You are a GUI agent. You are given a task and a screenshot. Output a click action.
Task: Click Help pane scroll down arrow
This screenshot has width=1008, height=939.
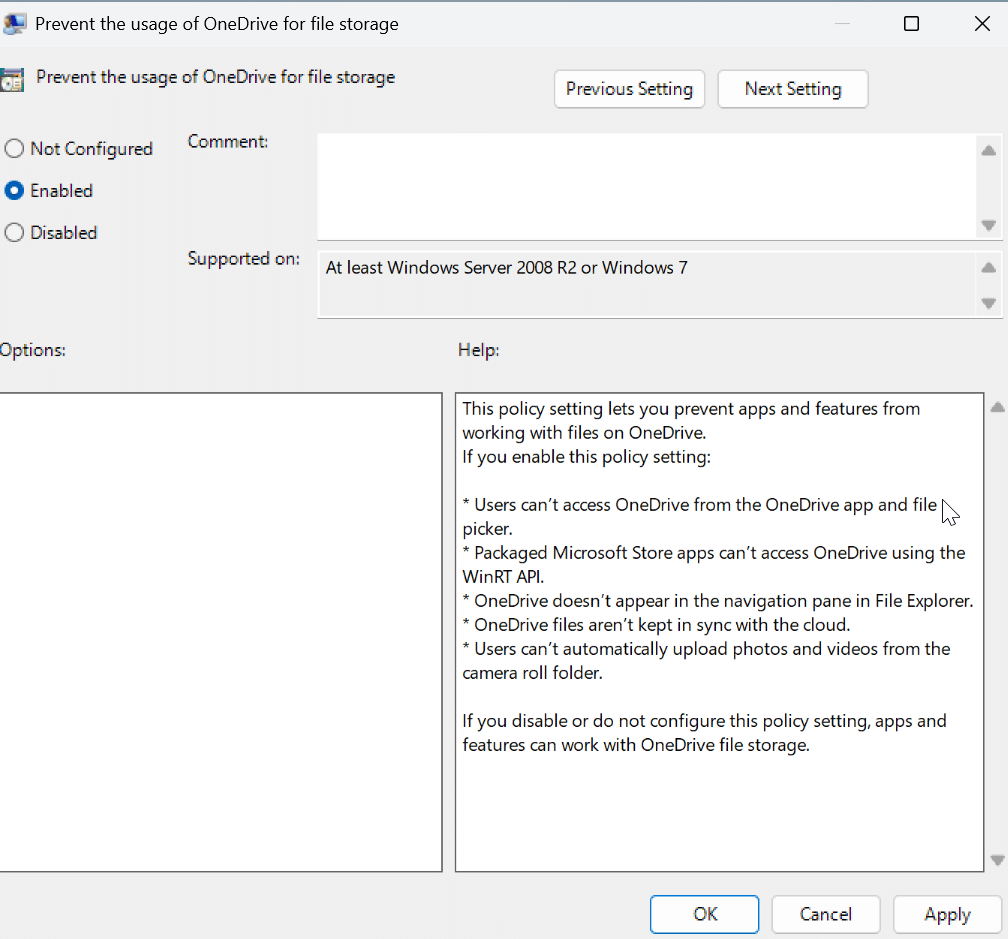(x=997, y=860)
